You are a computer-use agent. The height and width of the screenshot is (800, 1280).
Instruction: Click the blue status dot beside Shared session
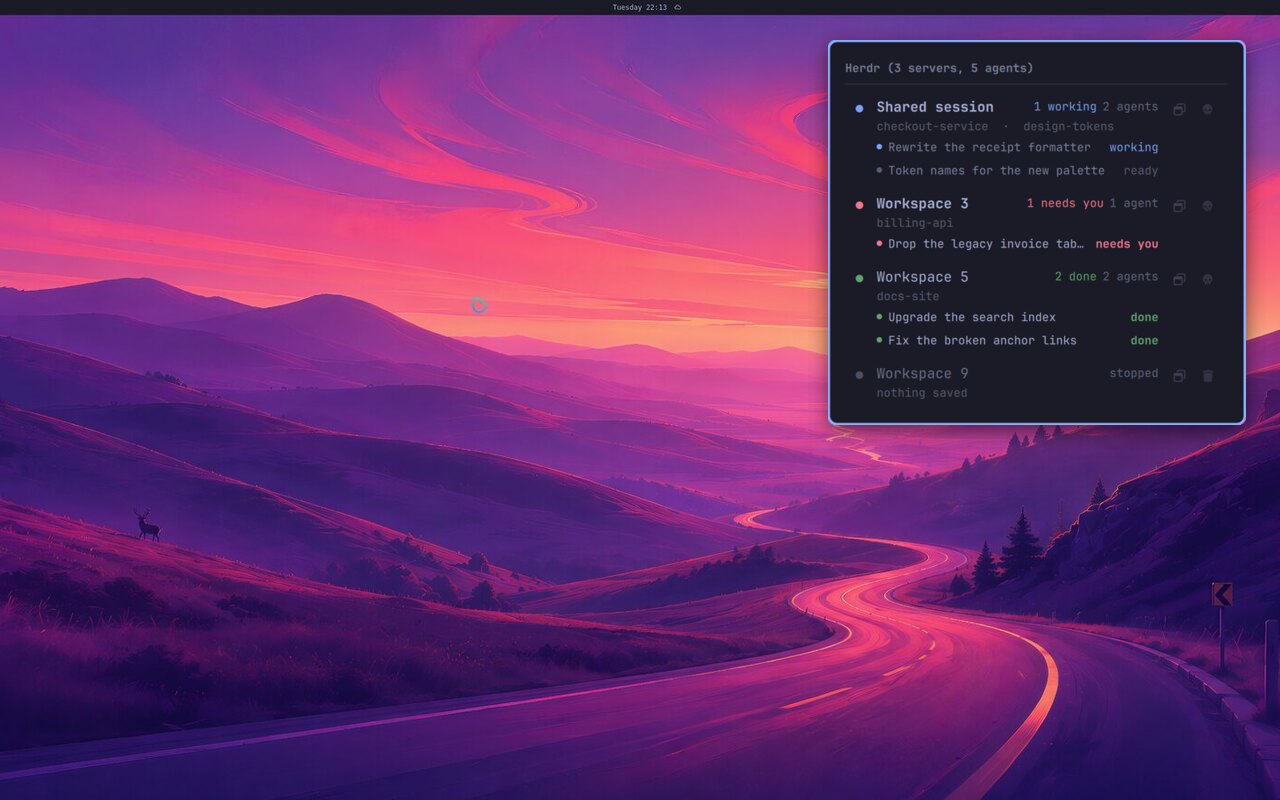tap(859, 108)
